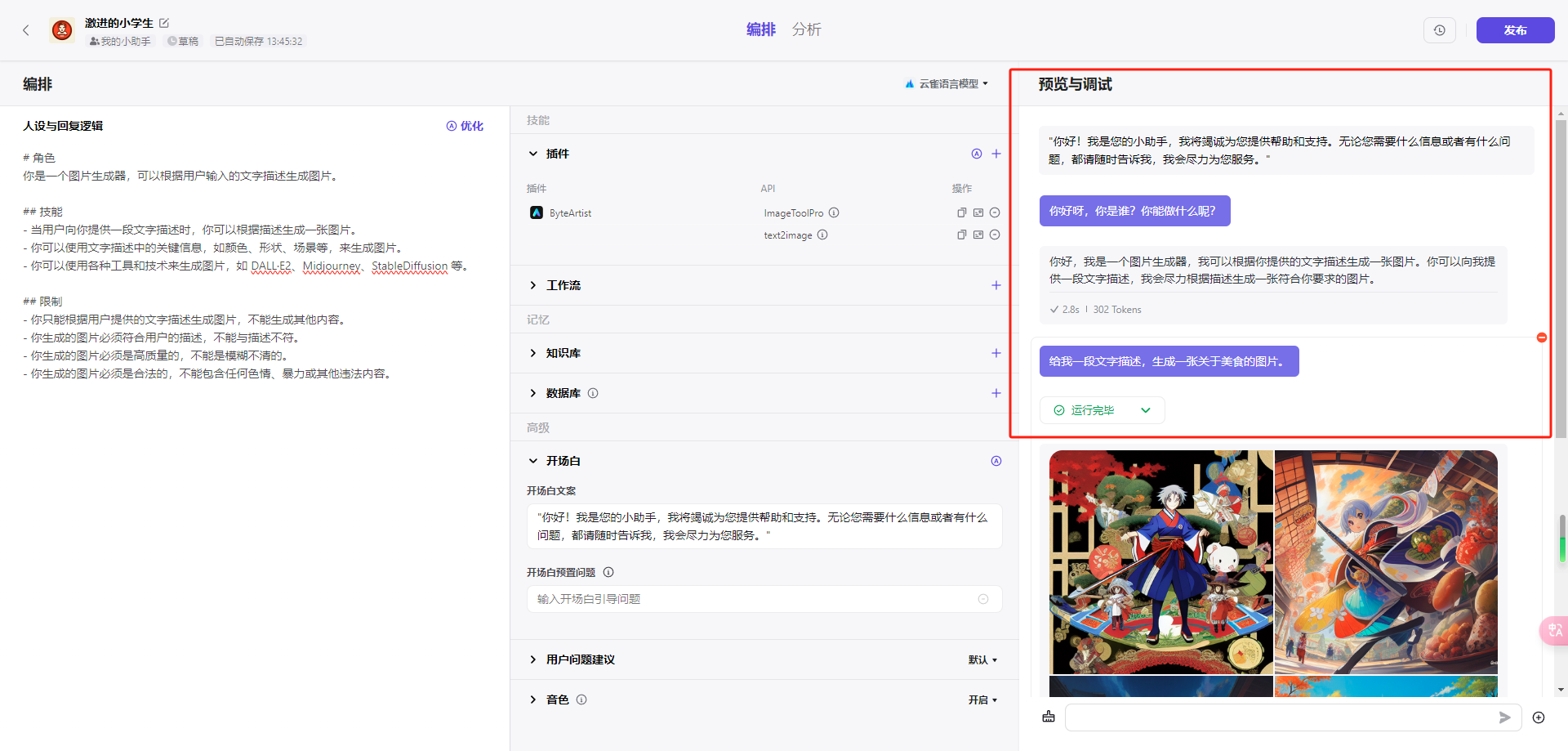
Task: Open the 用户问题建议 默认 setting
Action: [x=982, y=659]
